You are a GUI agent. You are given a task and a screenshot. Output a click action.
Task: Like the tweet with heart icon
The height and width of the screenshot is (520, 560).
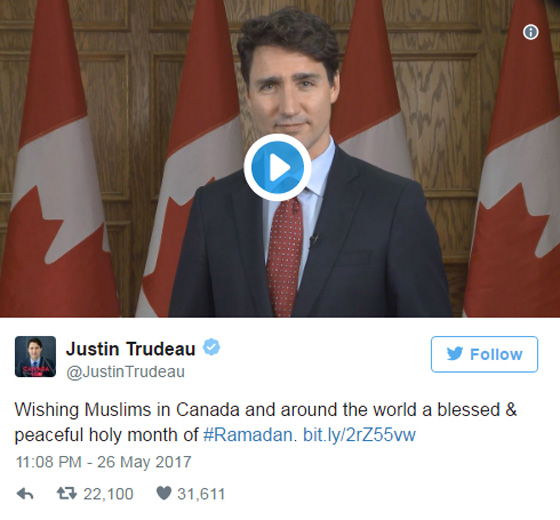(164, 494)
